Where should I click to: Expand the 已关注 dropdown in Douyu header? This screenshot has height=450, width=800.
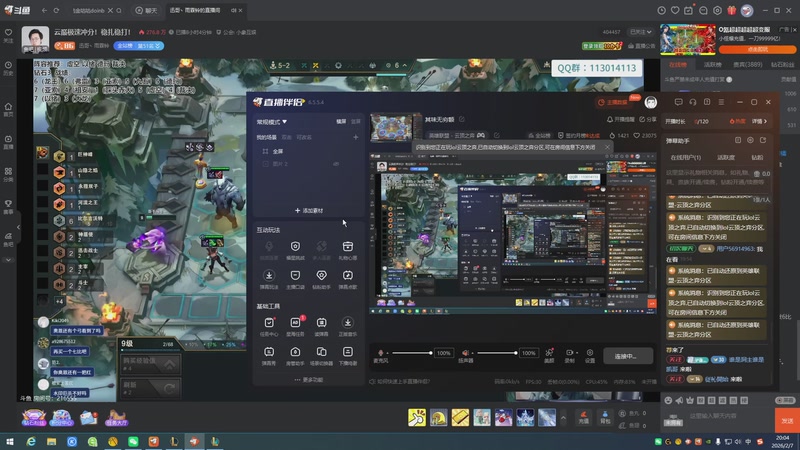tap(641, 32)
